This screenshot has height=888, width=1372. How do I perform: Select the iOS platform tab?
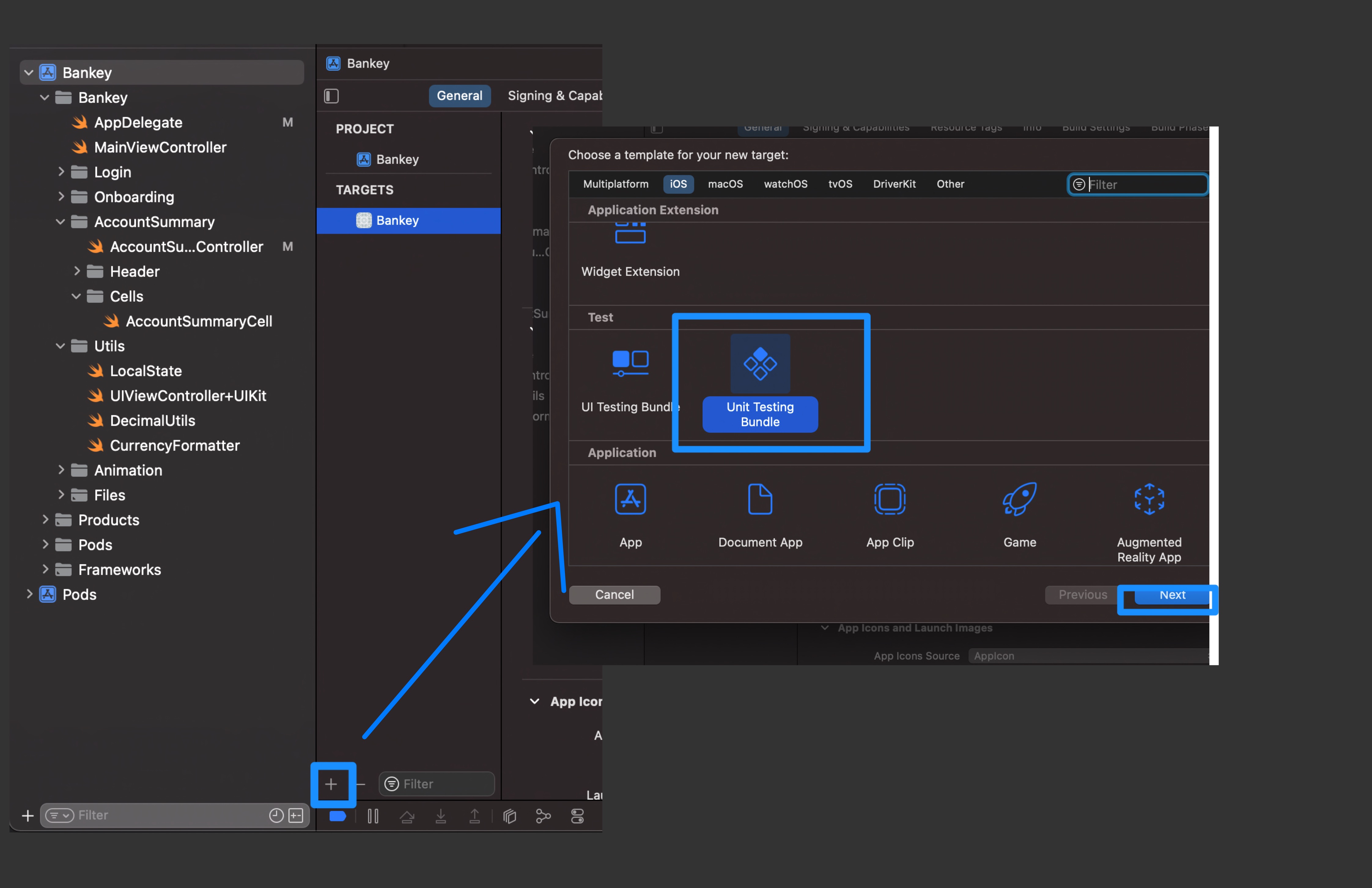click(678, 184)
